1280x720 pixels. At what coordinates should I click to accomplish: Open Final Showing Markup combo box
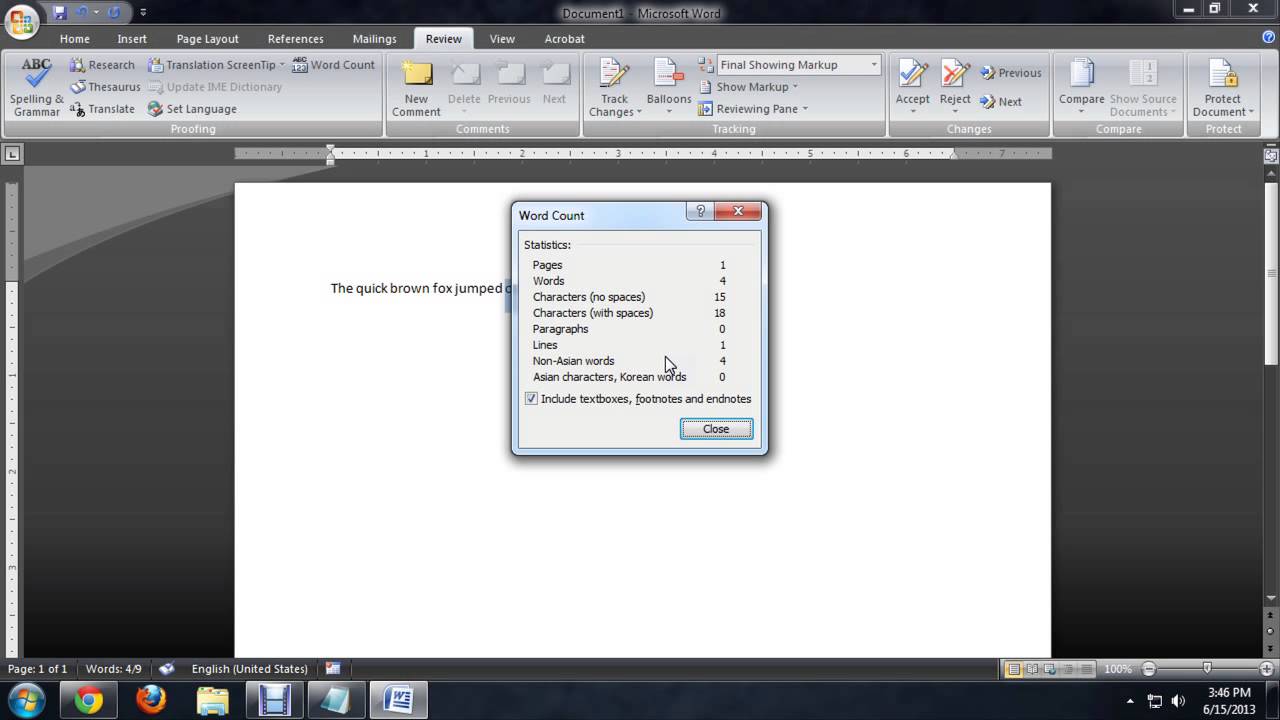coord(798,65)
